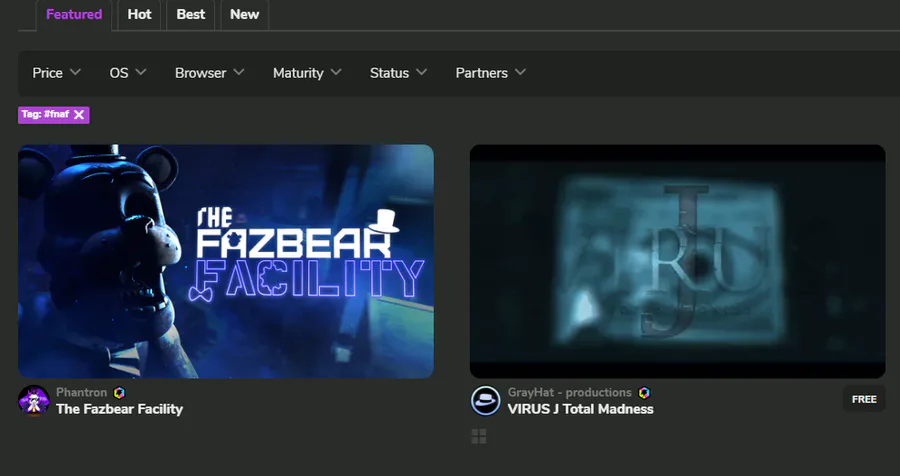Image resolution: width=900 pixels, height=476 pixels.
Task: Open the GrayHat - productions profile link
Action: [569, 393]
